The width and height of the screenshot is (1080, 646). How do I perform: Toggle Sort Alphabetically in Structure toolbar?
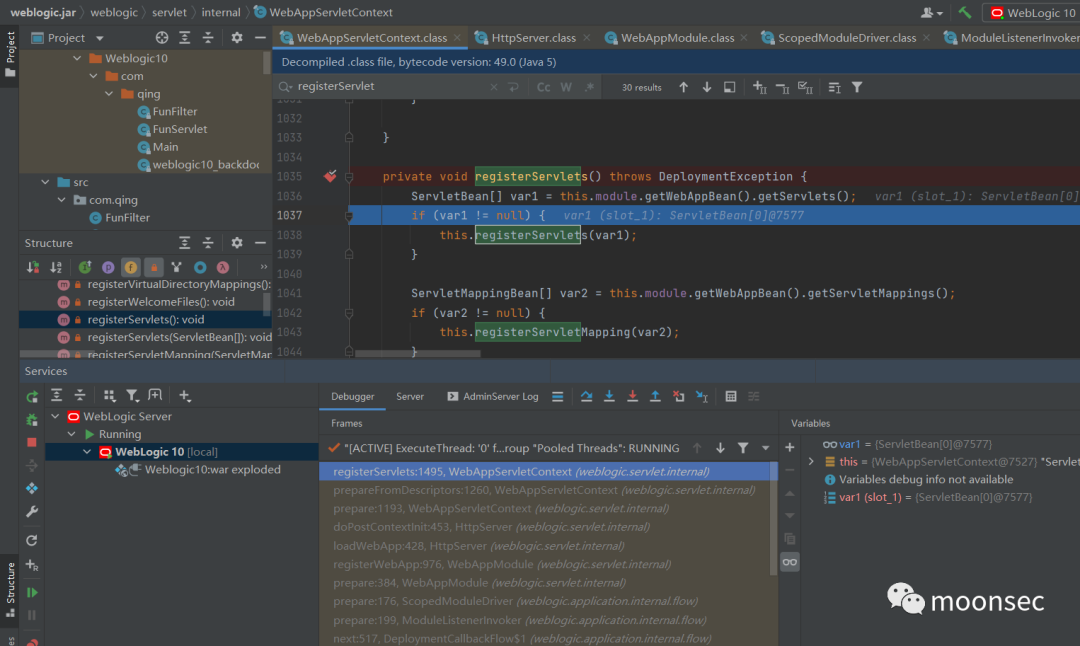pos(56,267)
